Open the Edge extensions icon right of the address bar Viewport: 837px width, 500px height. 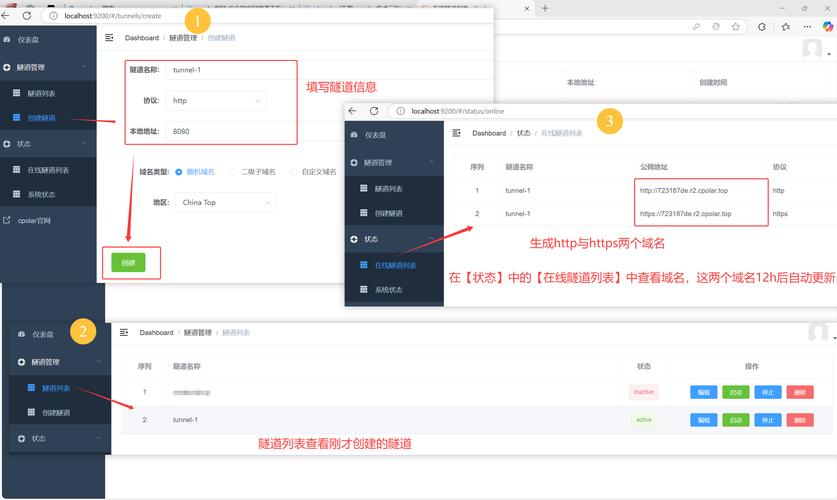pos(762,27)
